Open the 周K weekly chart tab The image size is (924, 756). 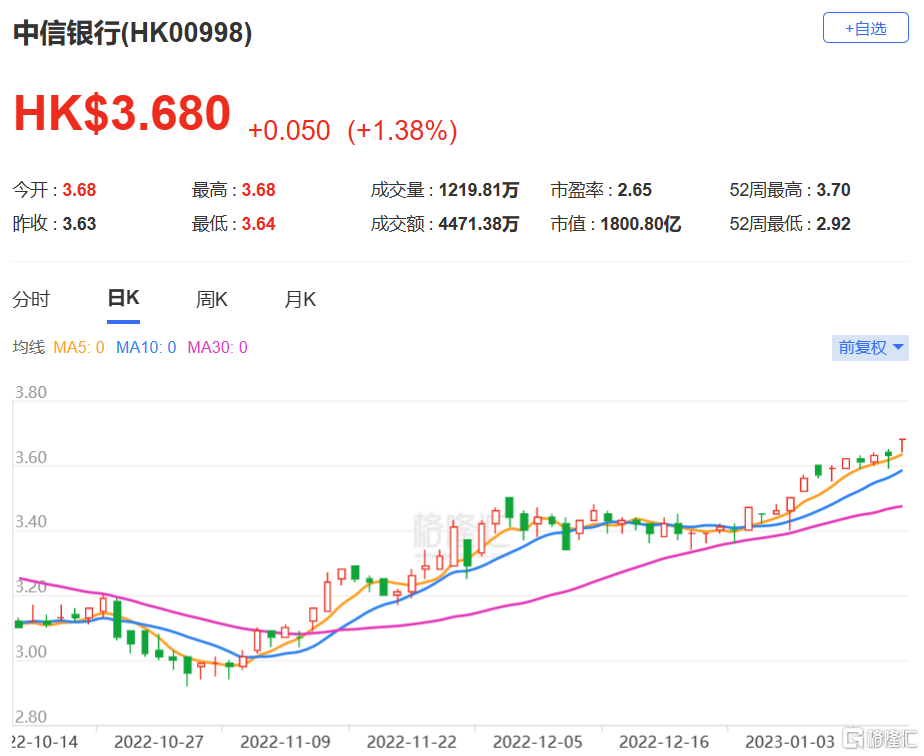point(212,299)
